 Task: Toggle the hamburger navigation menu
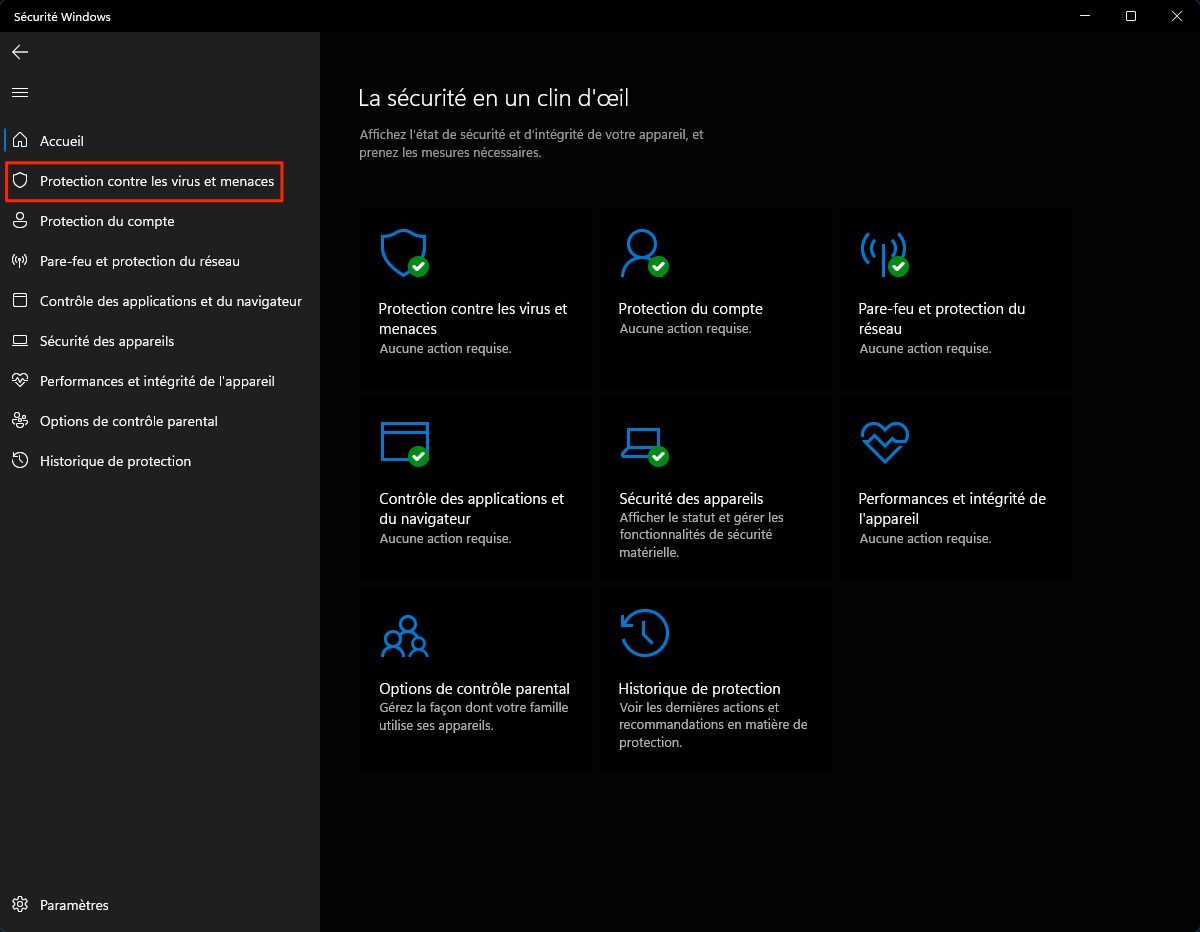(20, 93)
